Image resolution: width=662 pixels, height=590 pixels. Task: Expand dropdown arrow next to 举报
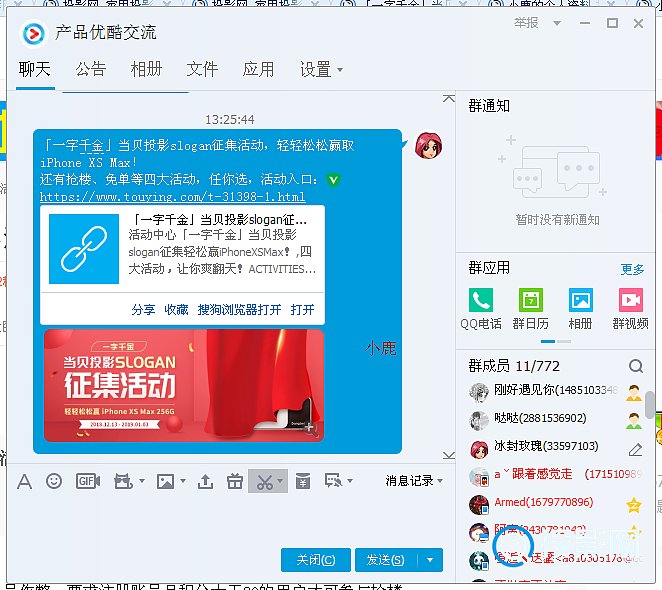click(557, 23)
